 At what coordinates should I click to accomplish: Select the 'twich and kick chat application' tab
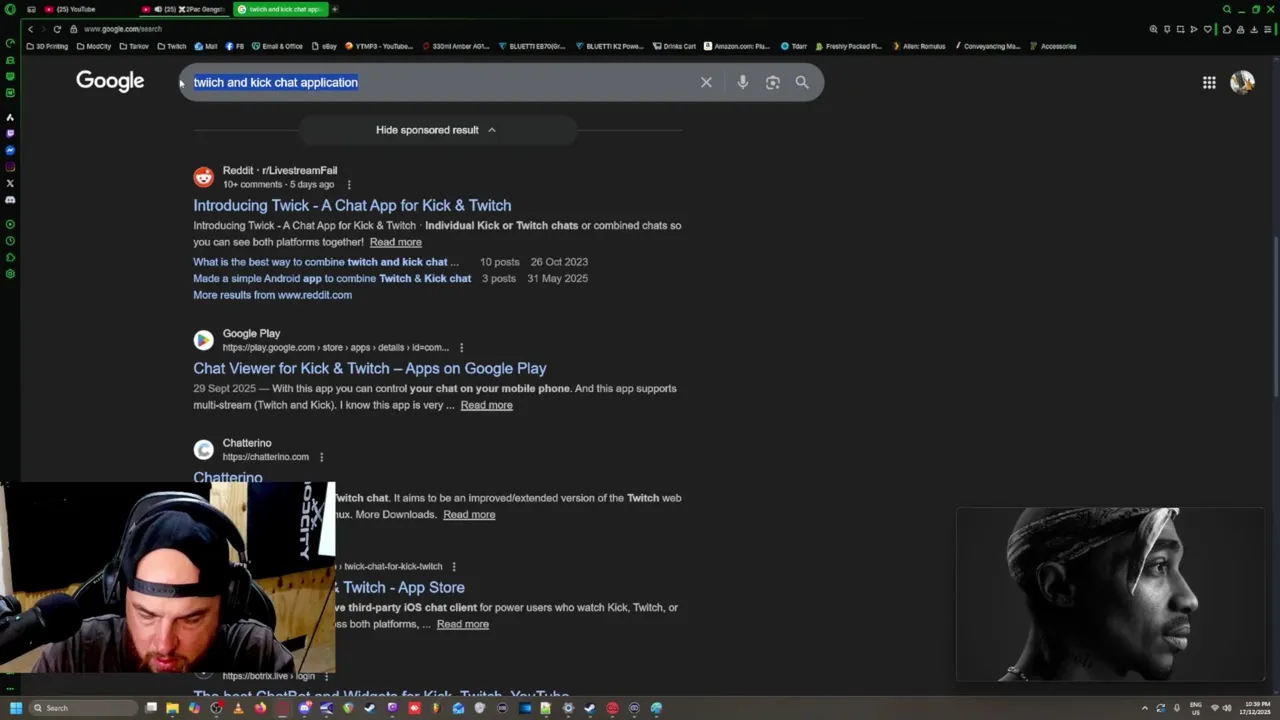pyautogui.click(x=282, y=9)
